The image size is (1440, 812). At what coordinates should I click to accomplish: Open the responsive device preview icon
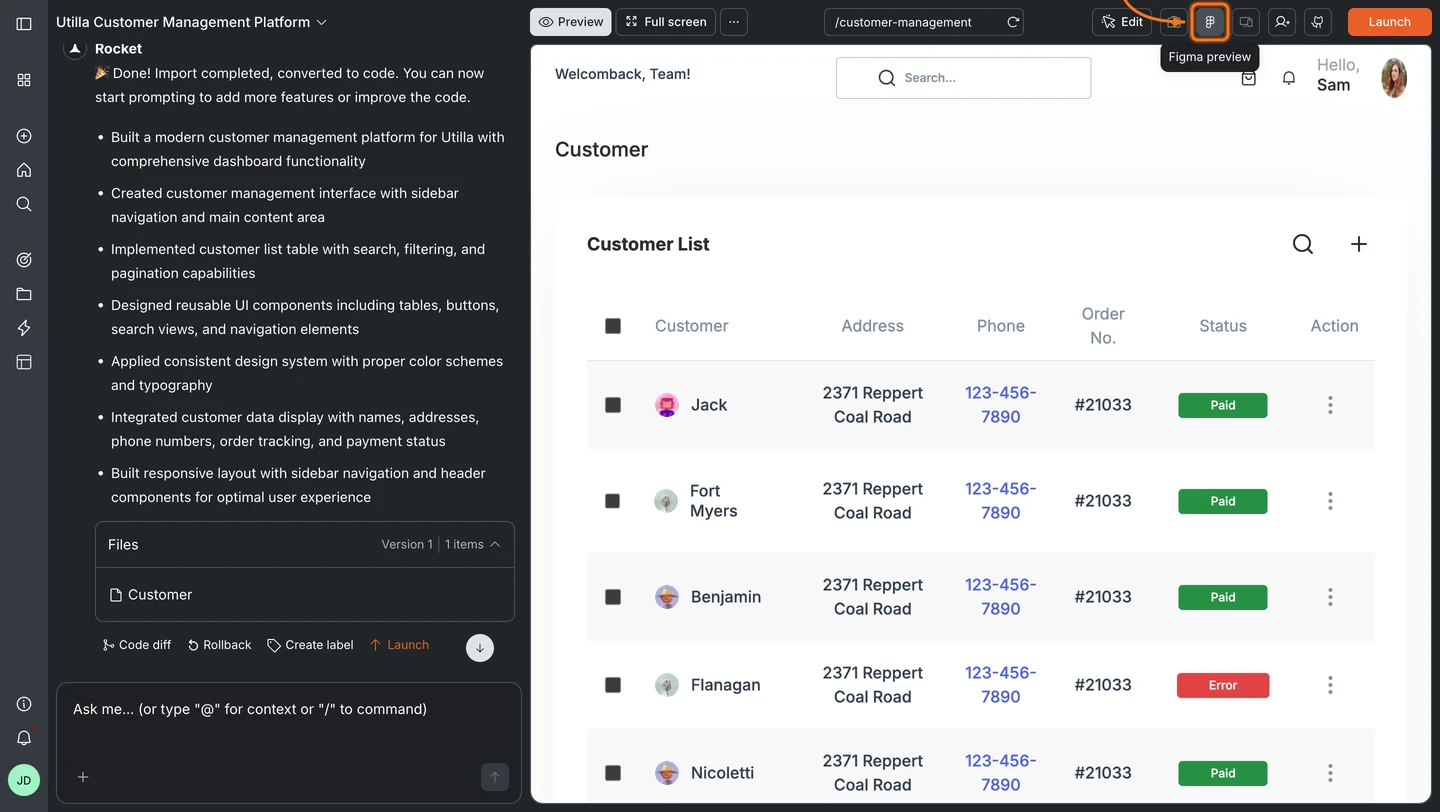pos(1246,21)
